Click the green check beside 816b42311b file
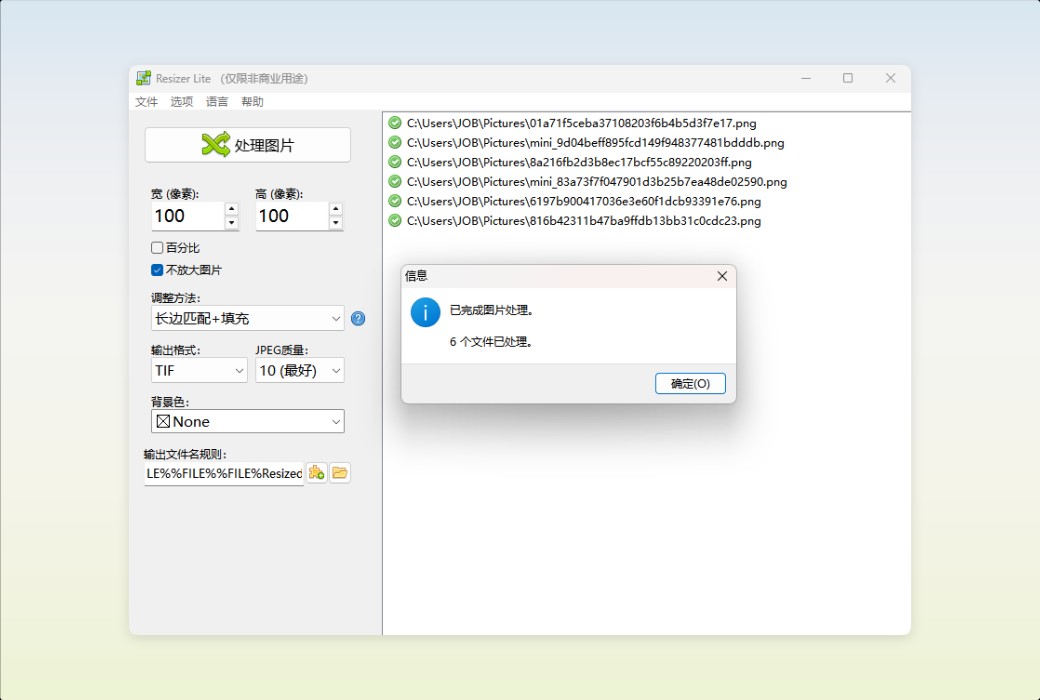Screen dimensions: 1040x700 394,220
